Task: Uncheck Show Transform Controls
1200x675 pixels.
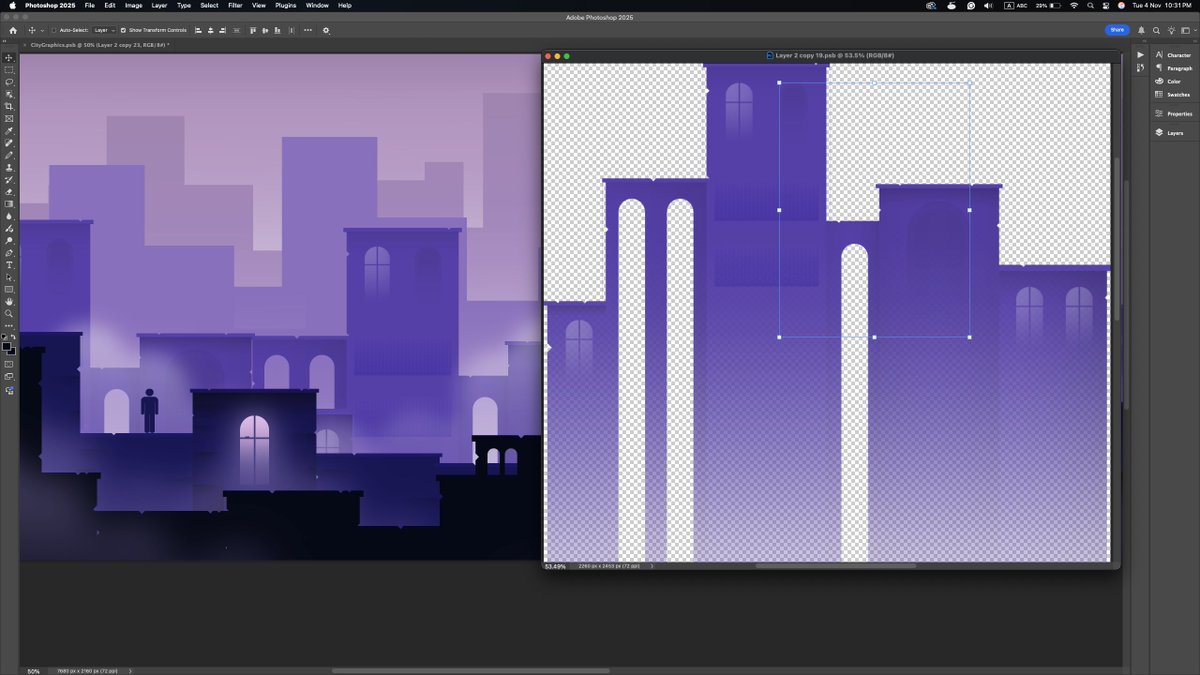Action: click(123, 30)
